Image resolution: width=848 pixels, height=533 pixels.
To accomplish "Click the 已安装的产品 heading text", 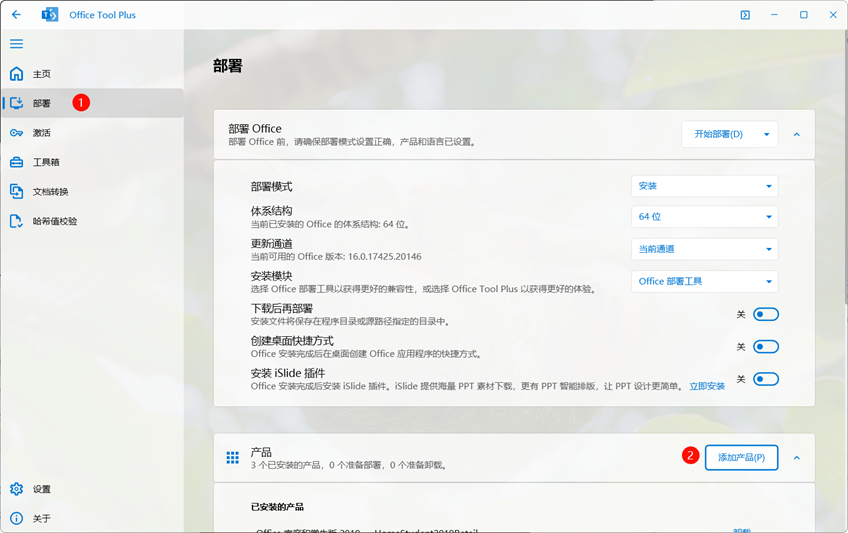I will (277, 507).
